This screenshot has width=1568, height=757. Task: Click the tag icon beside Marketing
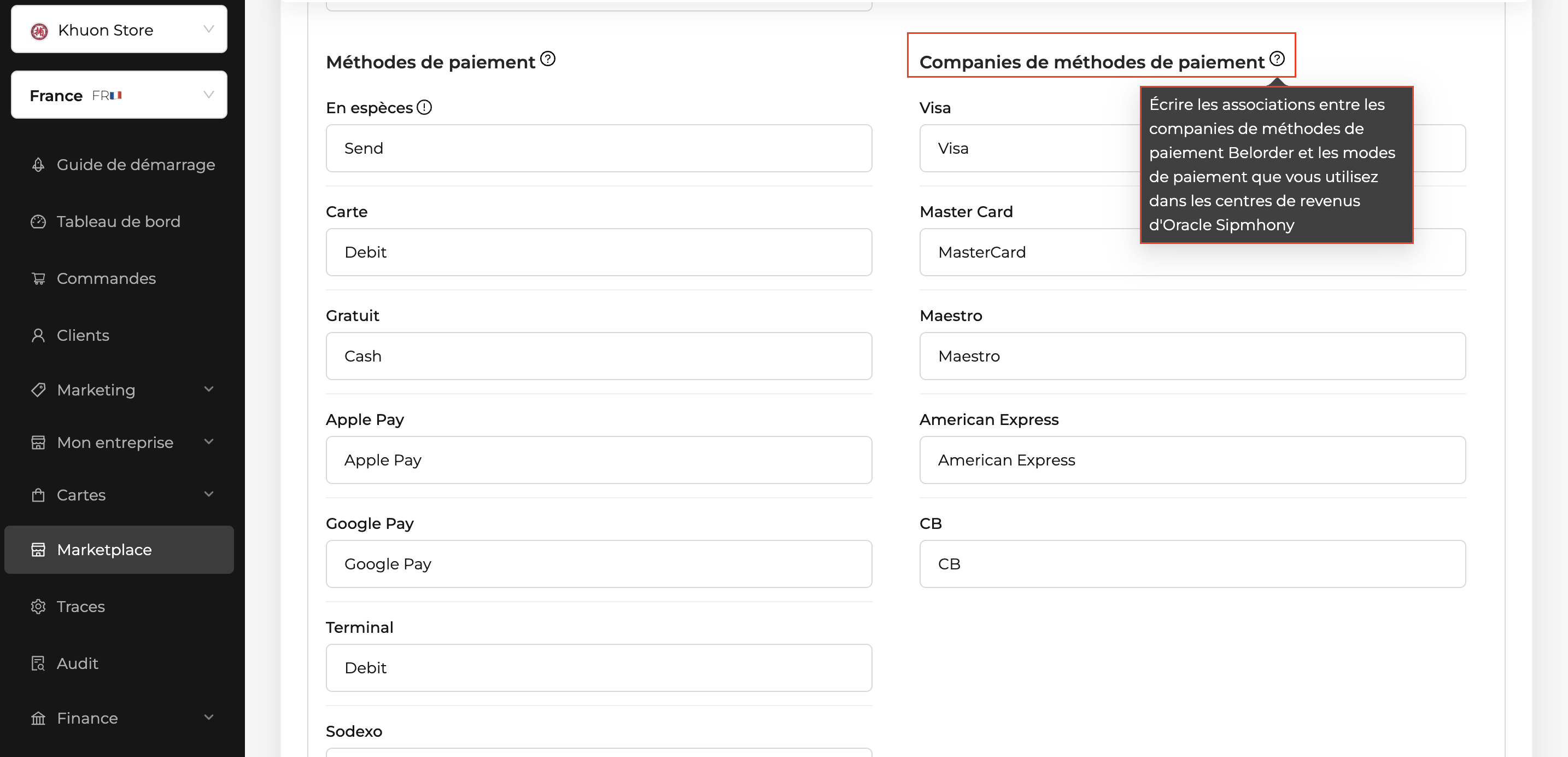point(38,390)
